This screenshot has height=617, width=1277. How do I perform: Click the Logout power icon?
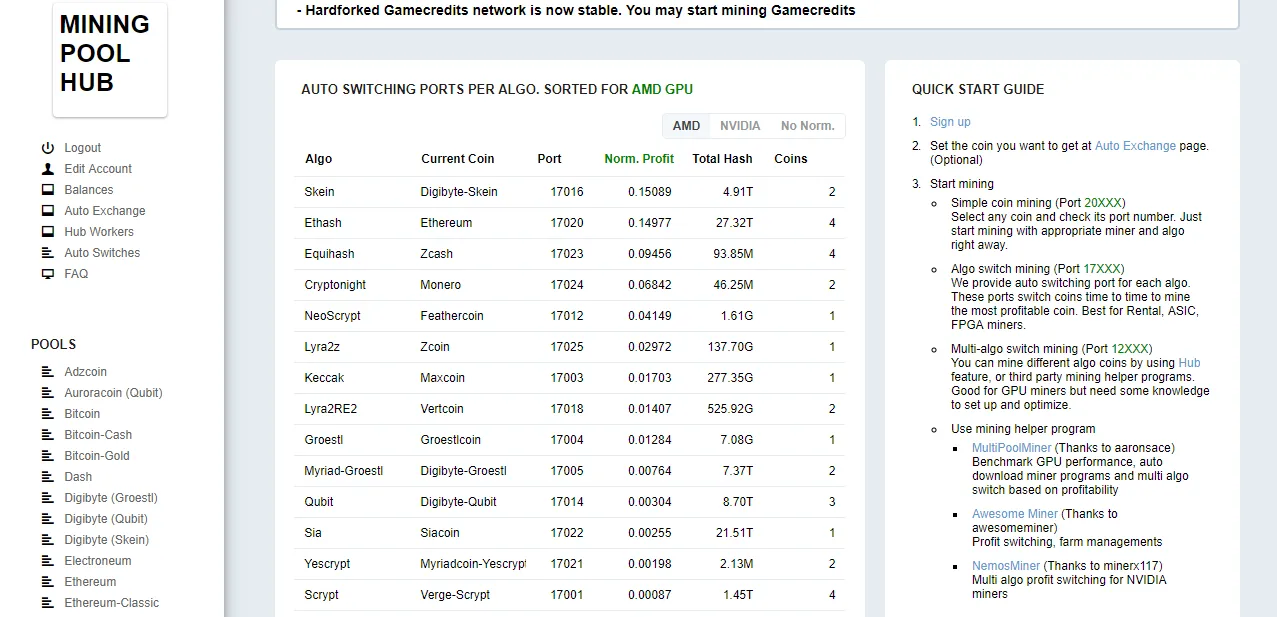[x=48, y=148]
